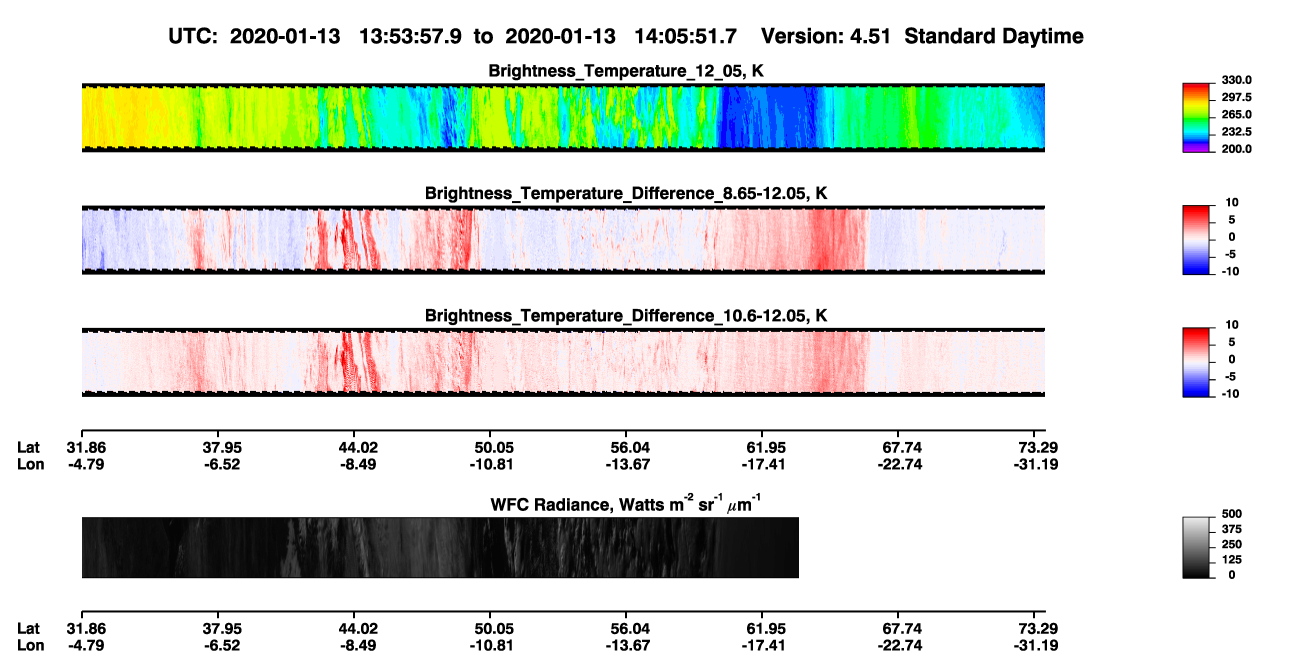Click the '500' grayscale colorbar tick label
The image size is (1300, 667).
point(1234,514)
